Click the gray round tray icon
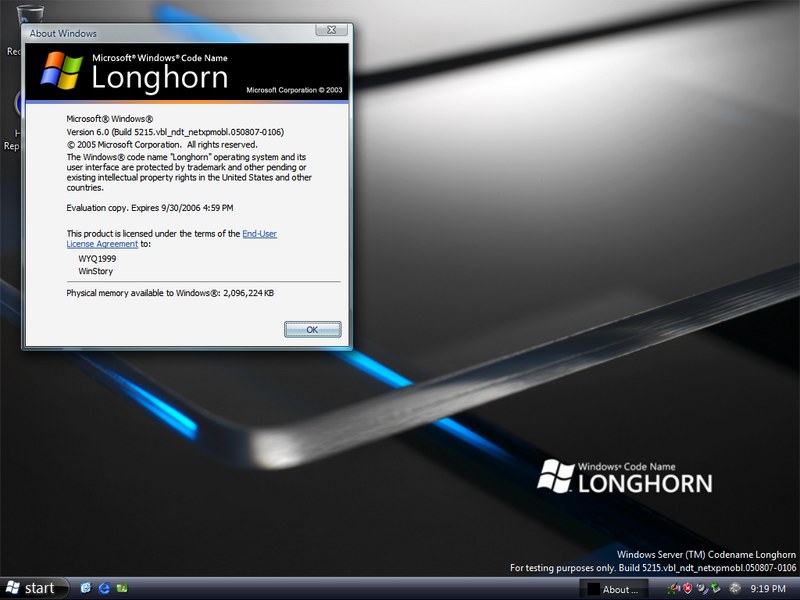Image resolution: width=800 pixels, height=600 pixels. tap(735, 588)
